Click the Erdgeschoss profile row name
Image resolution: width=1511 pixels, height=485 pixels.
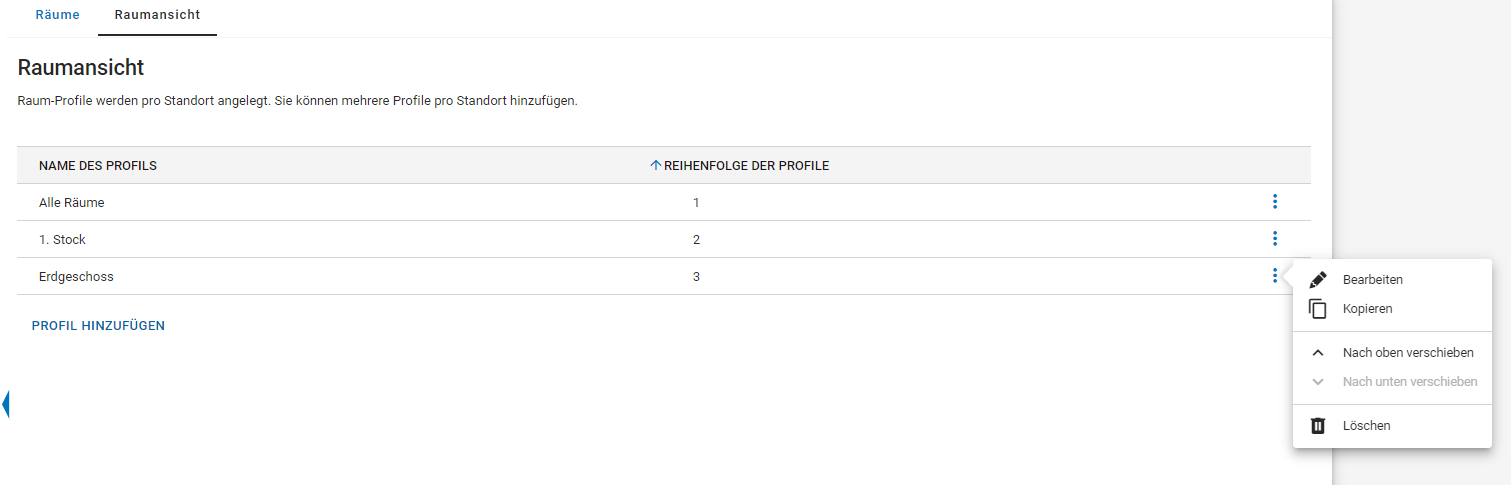[76, 277]
